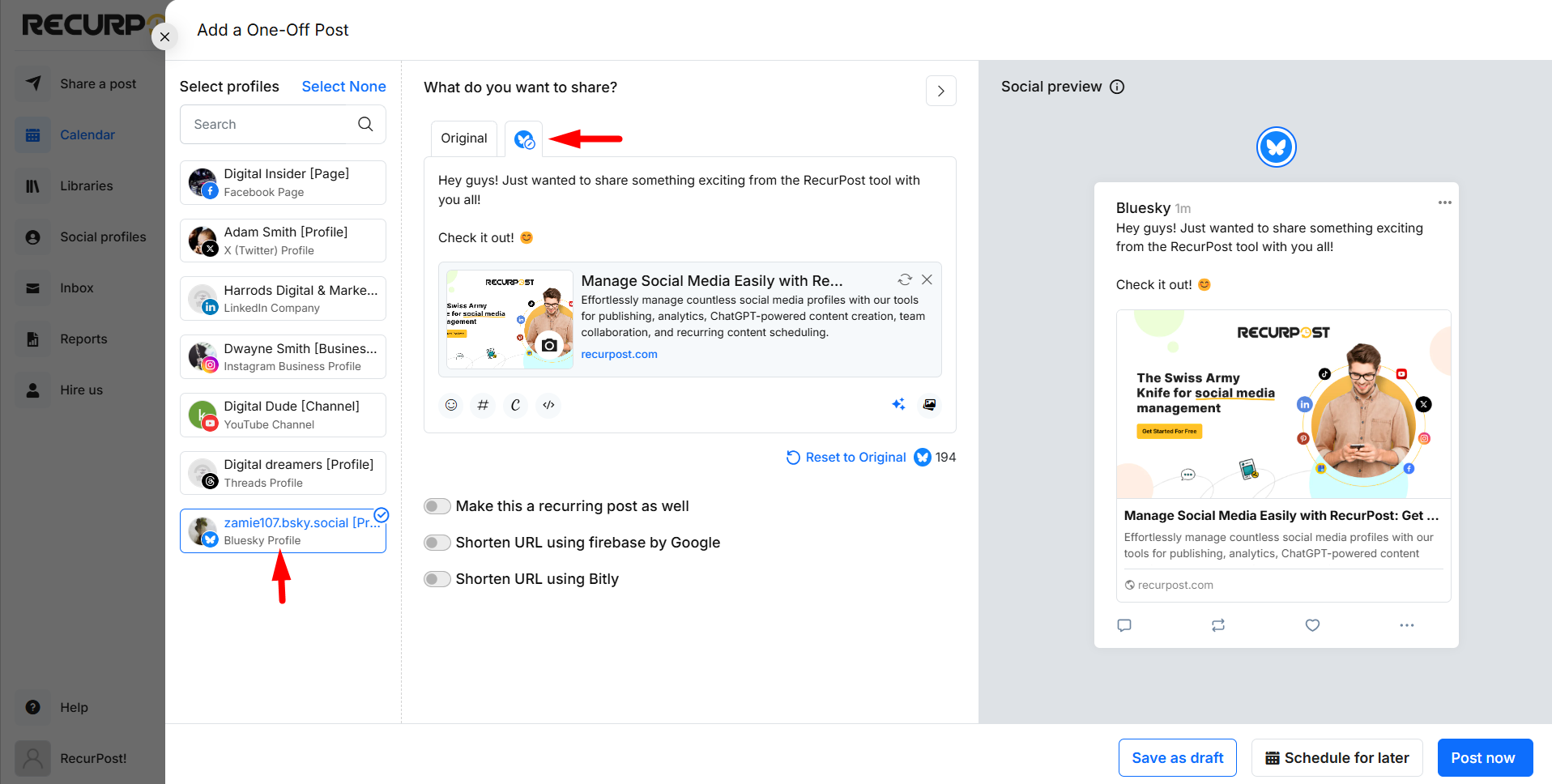1552x784 pixels.
Task: Toggle Make this a recurring post
Action: (x=437, y=506)
